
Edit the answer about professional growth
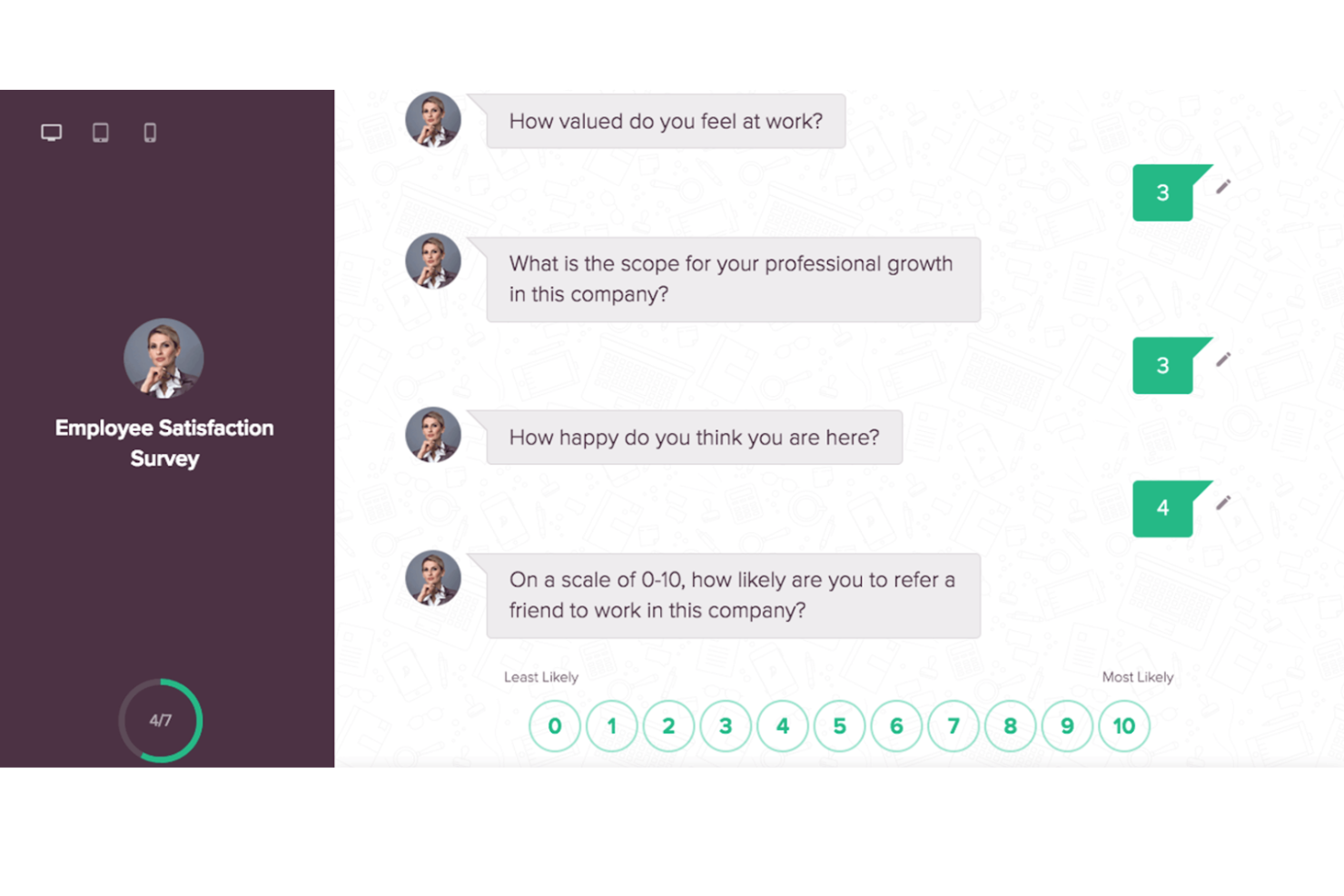1224,359
